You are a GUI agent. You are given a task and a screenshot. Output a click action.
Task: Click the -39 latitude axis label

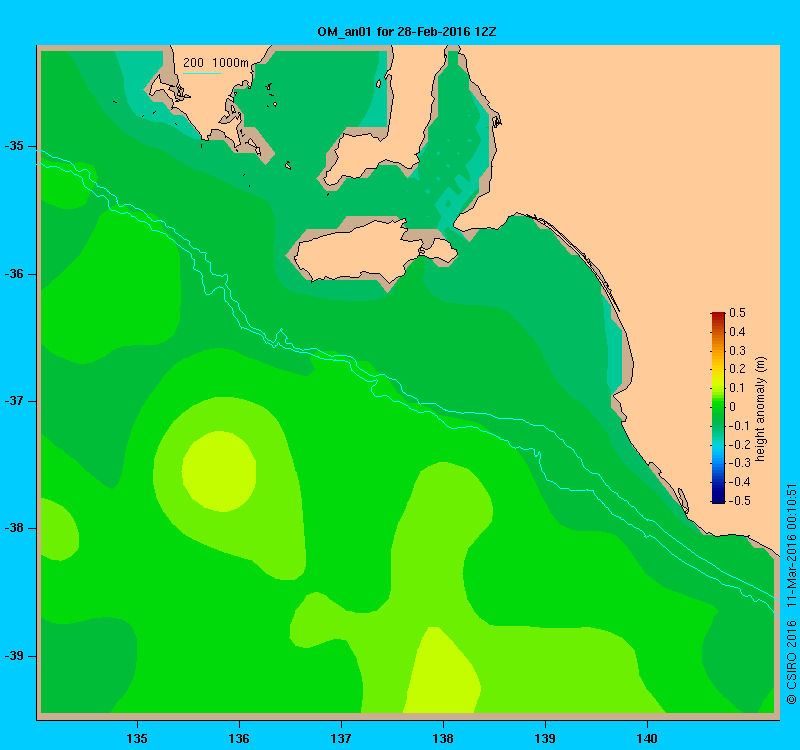click(x=14, y=656)
